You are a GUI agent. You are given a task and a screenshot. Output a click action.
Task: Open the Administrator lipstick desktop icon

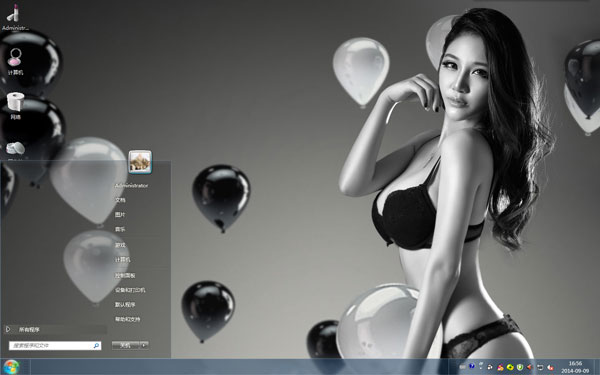pos(15,16)
